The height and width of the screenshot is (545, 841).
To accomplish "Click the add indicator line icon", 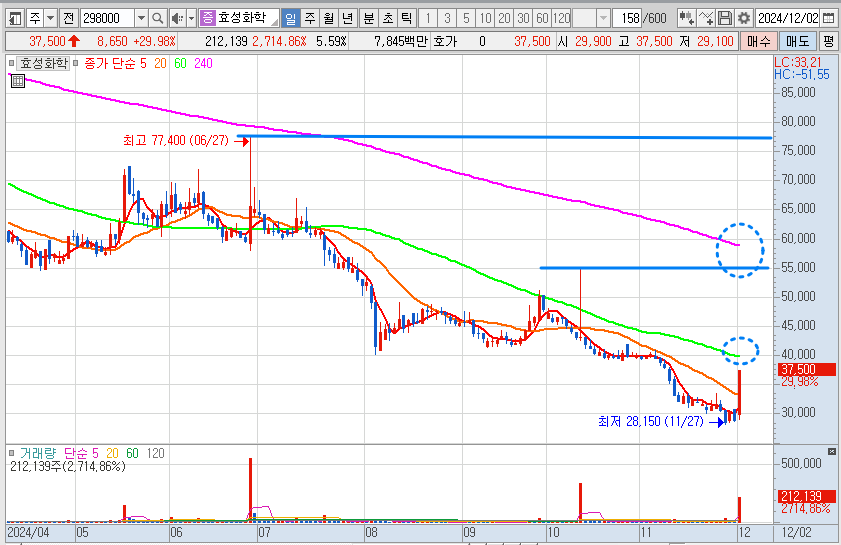I will tap(706, 19).
